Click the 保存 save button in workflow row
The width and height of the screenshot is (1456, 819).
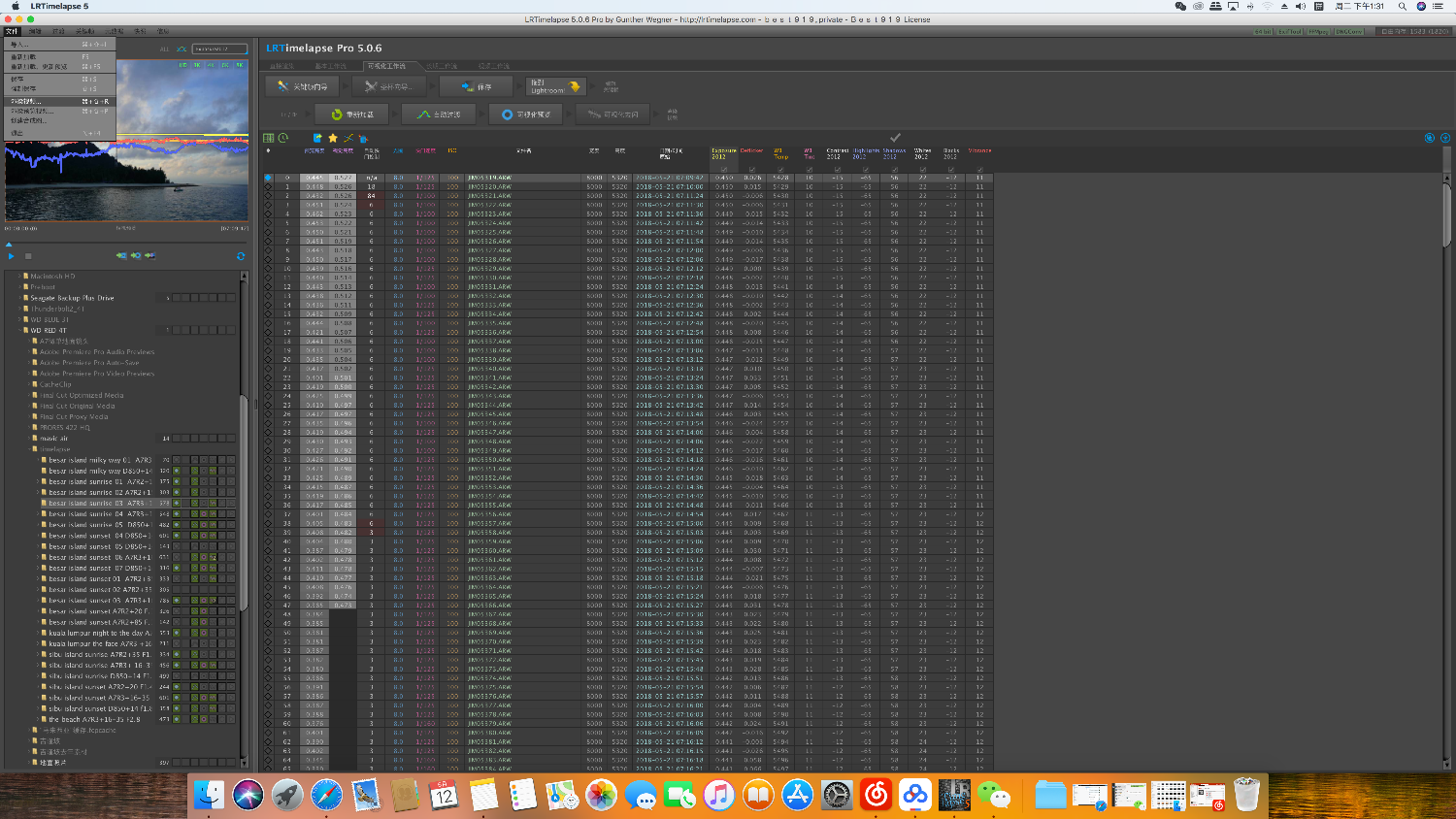coord(476,86)
